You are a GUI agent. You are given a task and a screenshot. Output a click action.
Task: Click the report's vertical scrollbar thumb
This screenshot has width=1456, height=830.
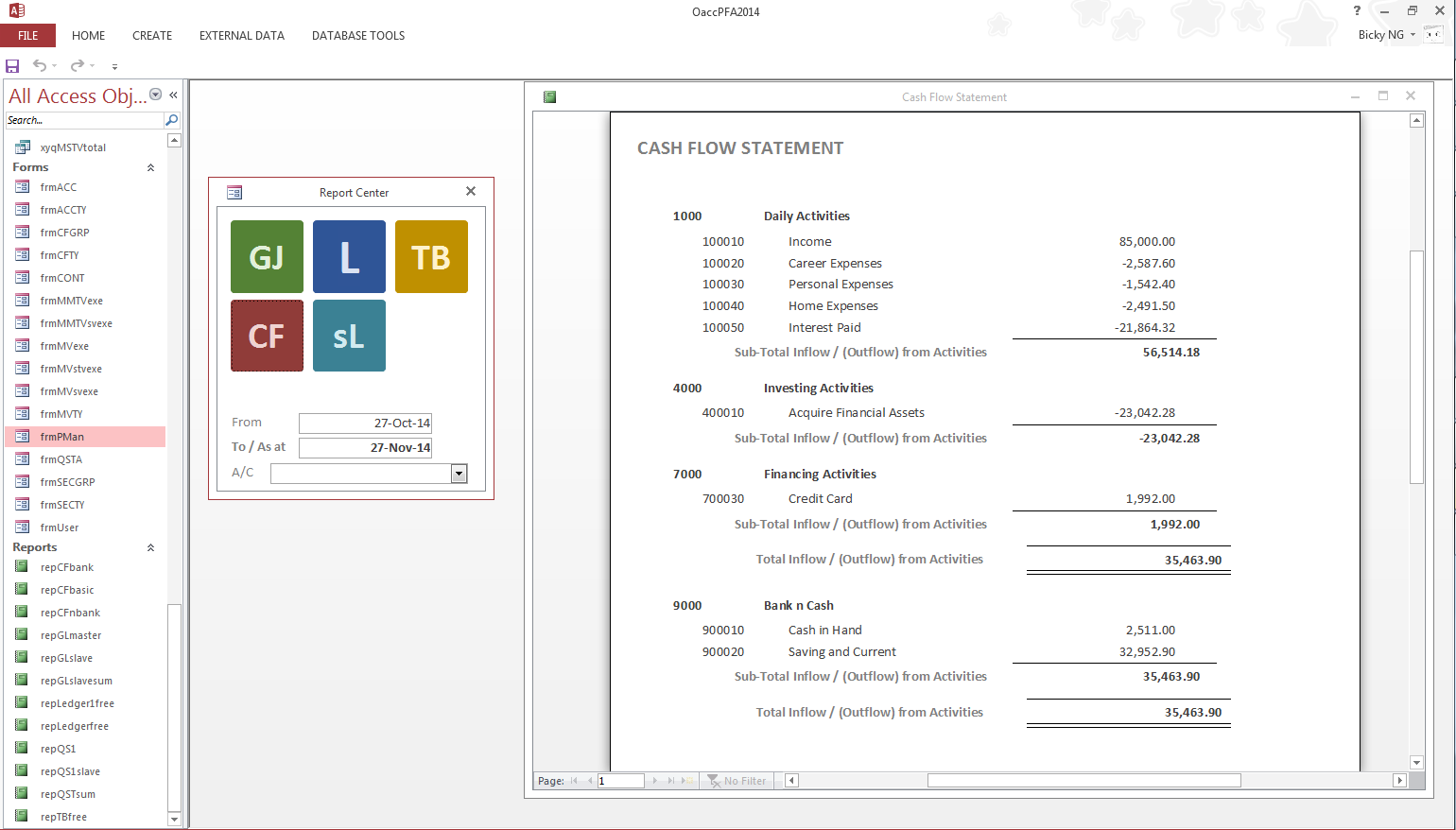click(x=1416, y=367)
